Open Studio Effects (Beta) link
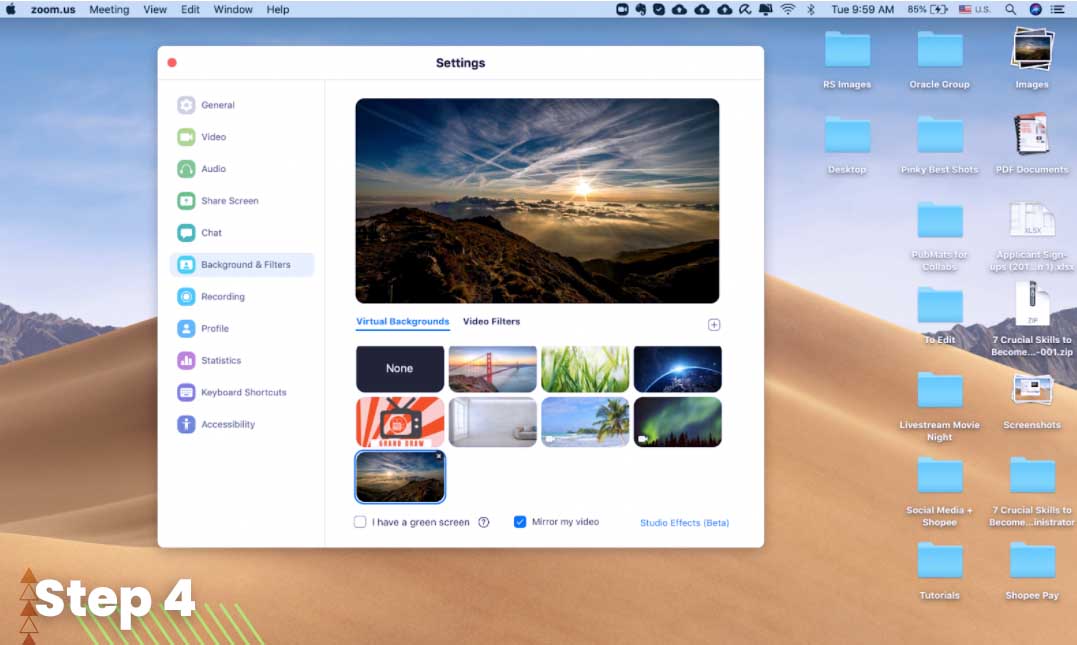 pyautogui.click(x=684, y=523)
